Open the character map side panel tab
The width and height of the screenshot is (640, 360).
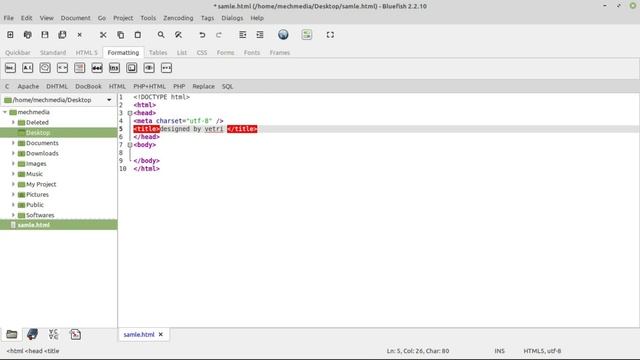pos(53,334)
